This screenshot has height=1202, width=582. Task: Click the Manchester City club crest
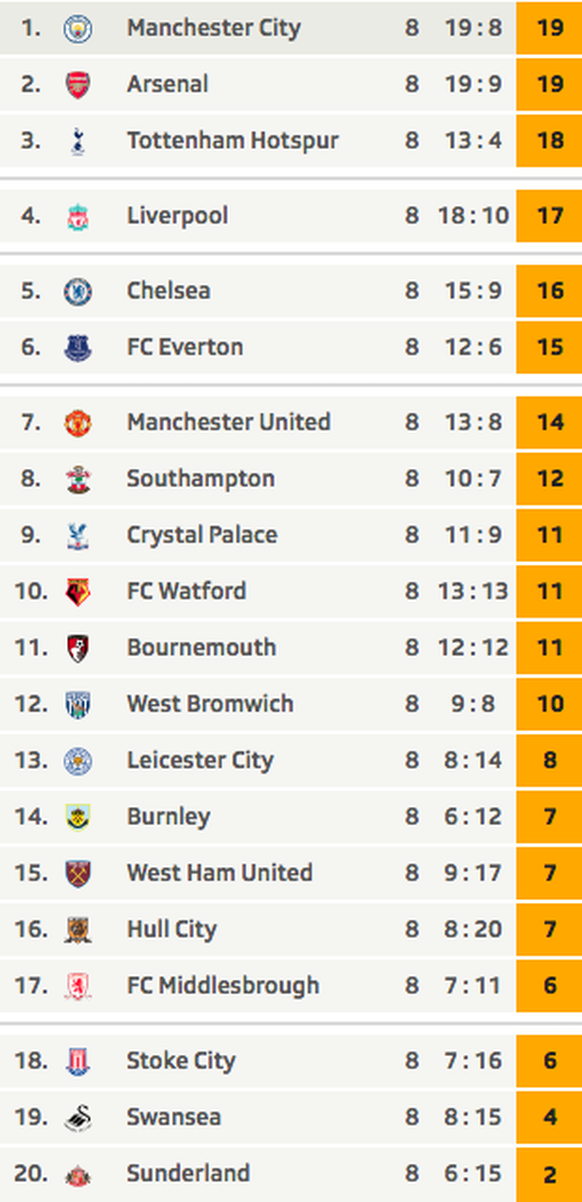coord(78,28)
